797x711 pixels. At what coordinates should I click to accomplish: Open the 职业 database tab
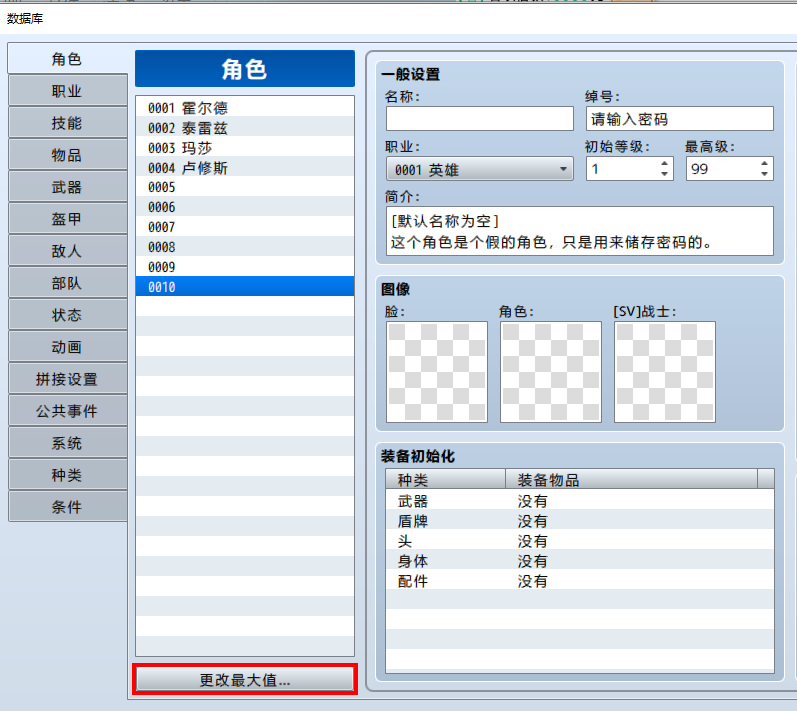click(67, 91)
